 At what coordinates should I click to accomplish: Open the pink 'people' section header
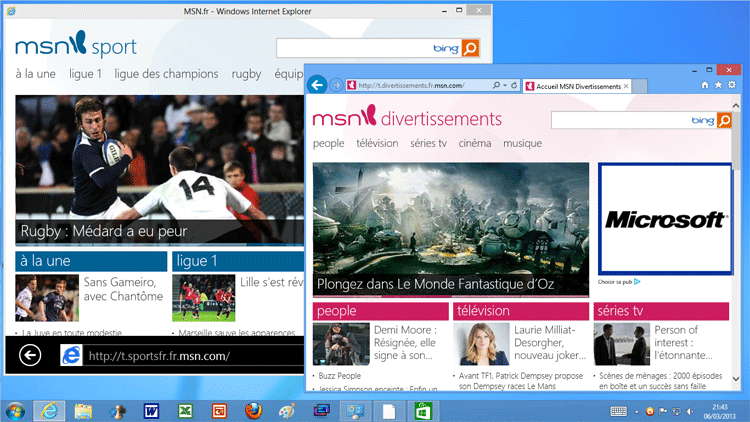pyautogui.click(x=381, y=311)
